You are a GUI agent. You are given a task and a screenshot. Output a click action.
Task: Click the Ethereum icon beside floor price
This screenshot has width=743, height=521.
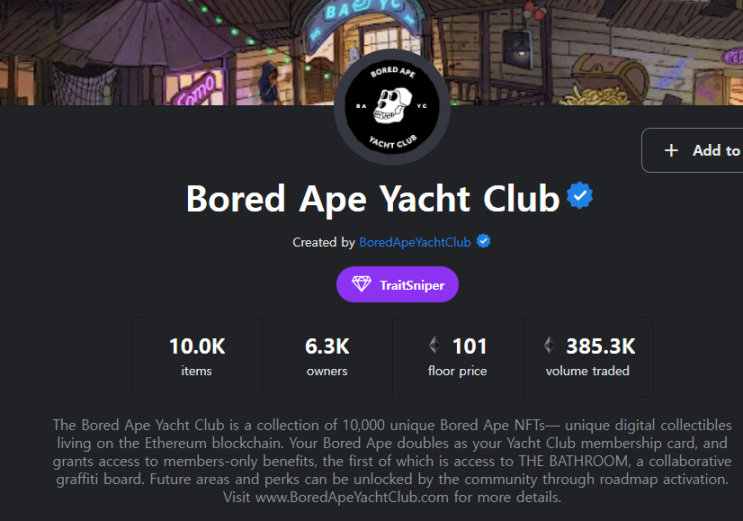coord(434,346)
